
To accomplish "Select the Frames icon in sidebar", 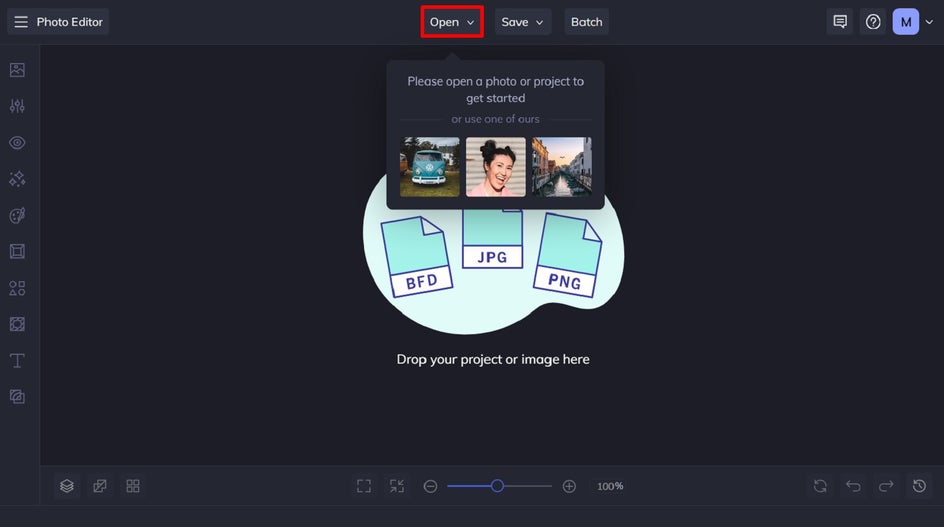I will tap(17, 252).
